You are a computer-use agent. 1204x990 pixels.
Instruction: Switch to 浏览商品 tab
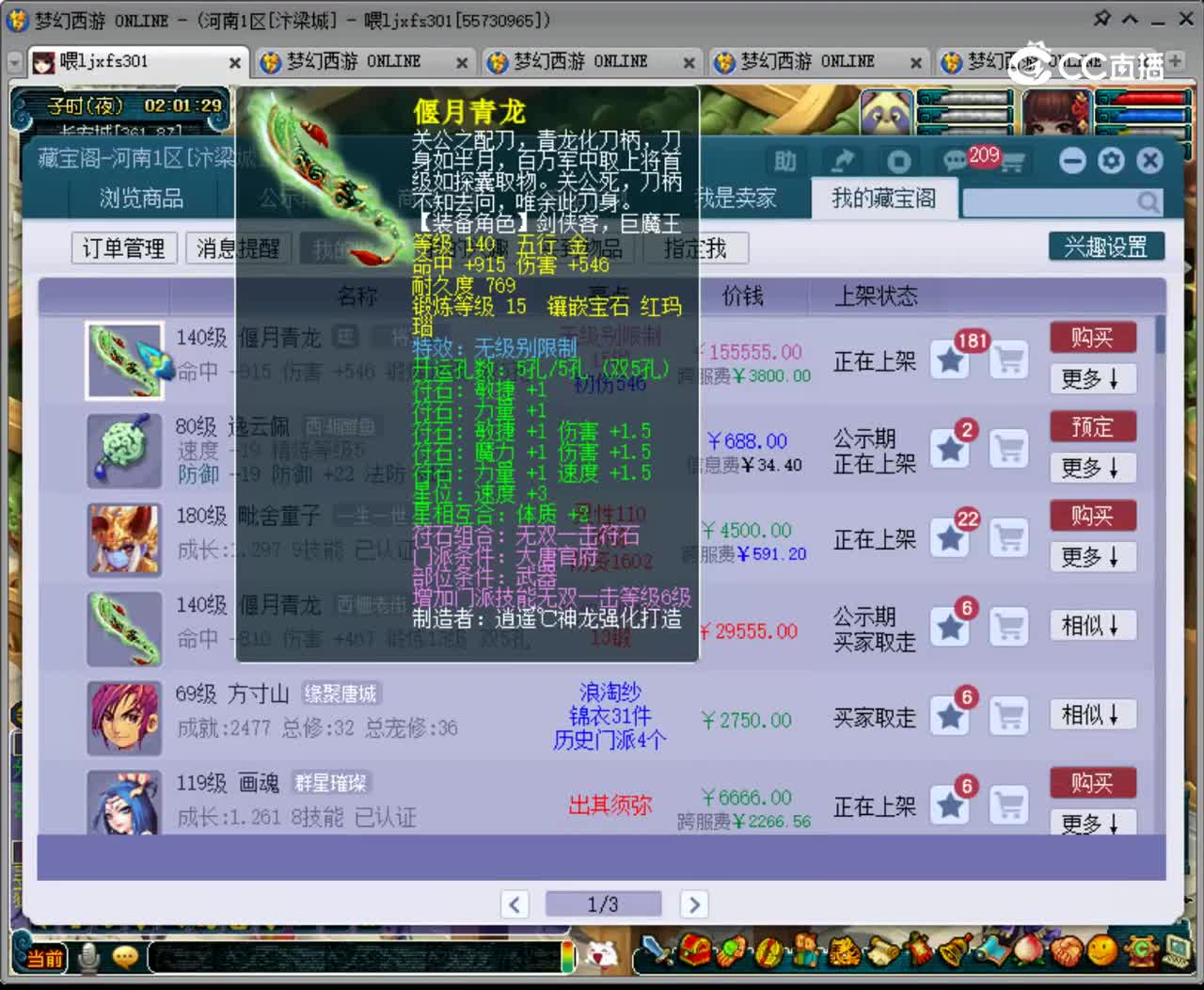pos(141,199)
